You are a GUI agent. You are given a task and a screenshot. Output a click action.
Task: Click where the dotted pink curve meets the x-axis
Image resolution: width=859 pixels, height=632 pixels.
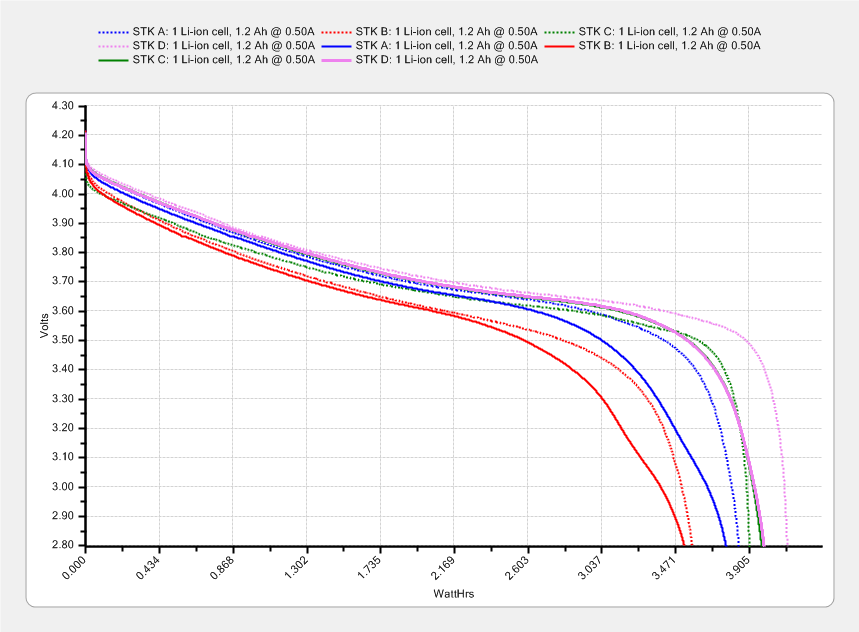[x=787, y=545]
